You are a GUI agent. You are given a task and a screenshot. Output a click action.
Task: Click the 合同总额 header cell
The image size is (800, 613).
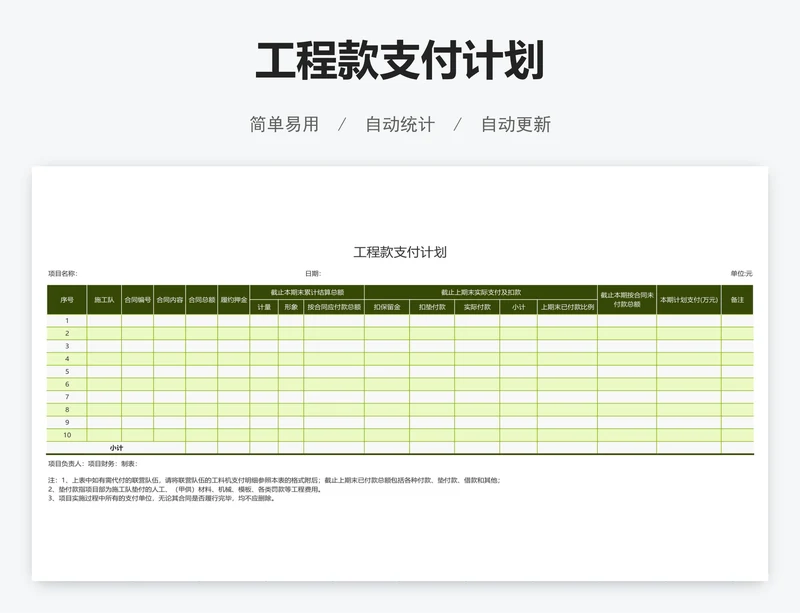coord(201,300)
